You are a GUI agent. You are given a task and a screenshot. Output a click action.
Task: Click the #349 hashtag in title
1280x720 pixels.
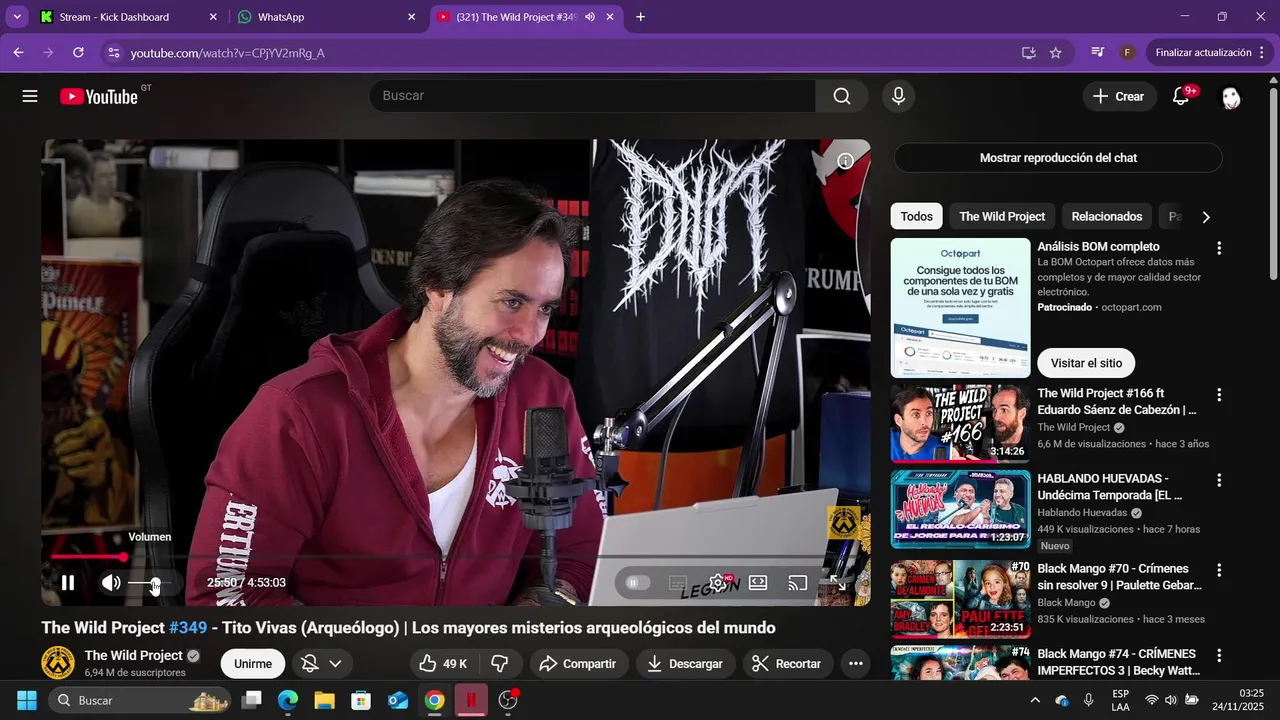point(188,628)
